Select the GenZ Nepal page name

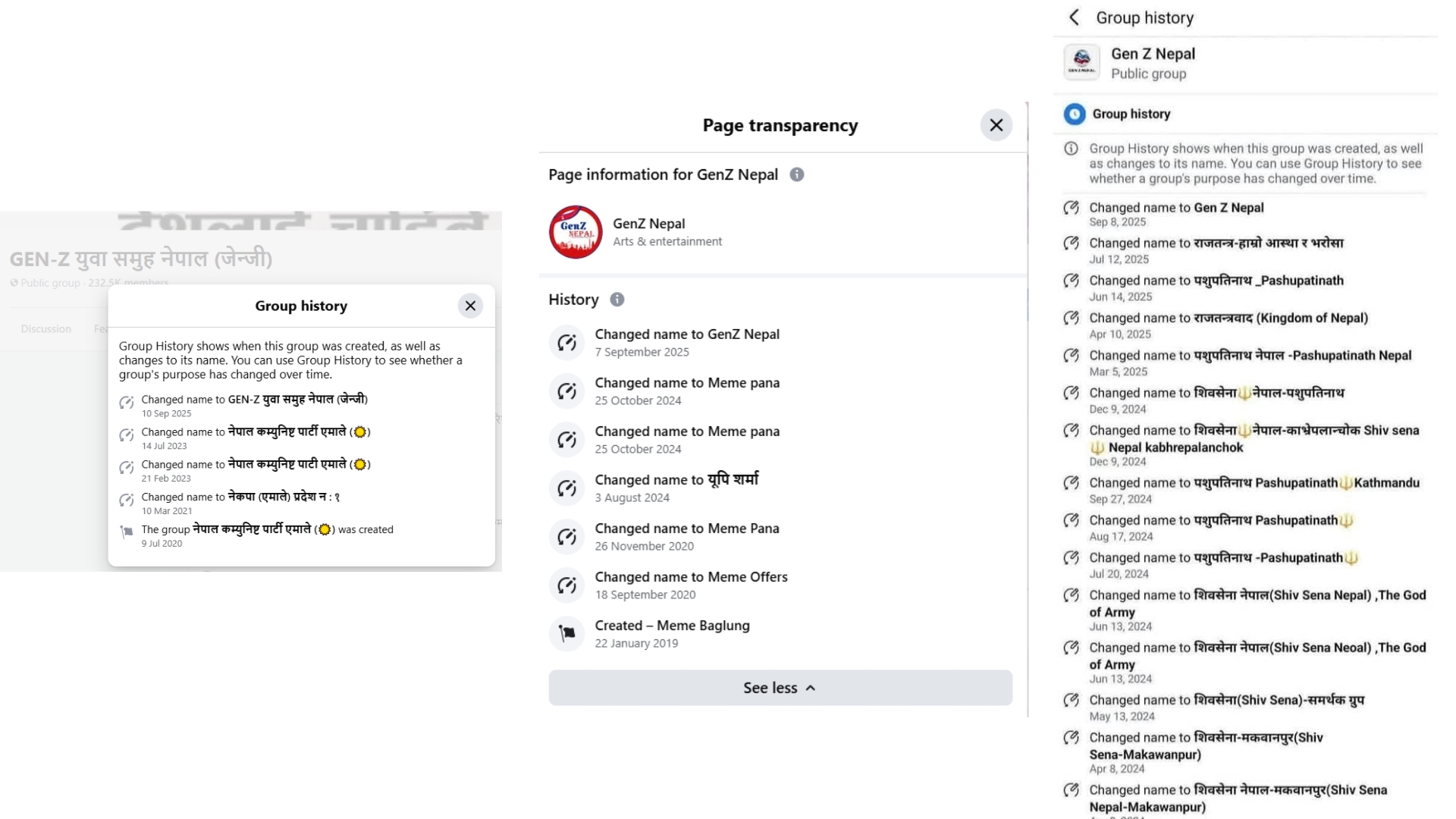(649, 224)
